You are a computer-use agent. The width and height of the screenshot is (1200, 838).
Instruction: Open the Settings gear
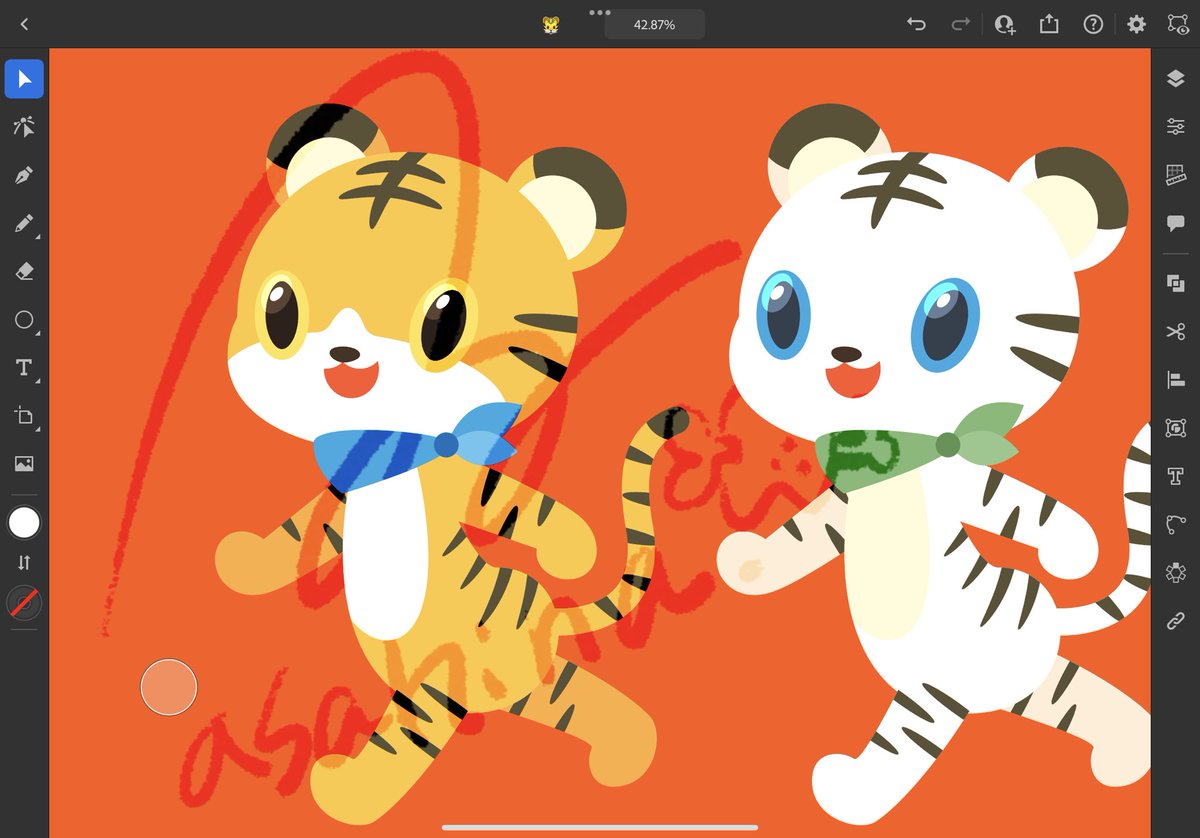coord(1137,24)
